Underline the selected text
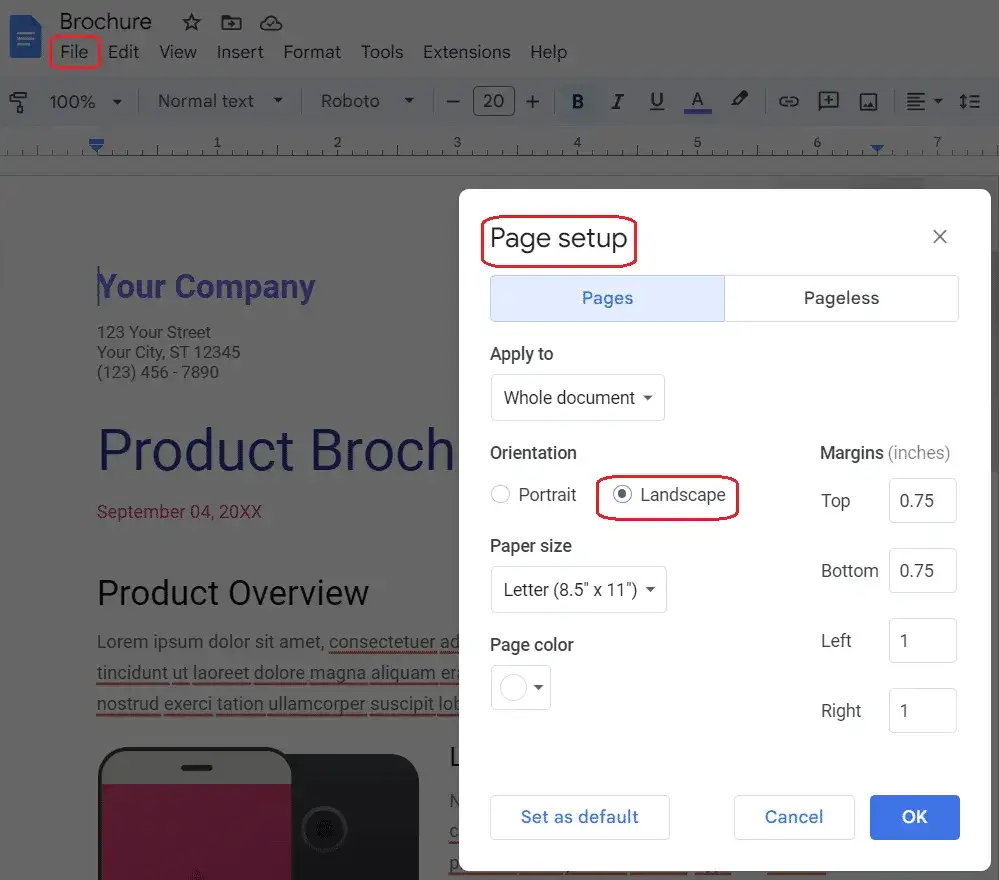The image size is (999, 880). (657, 101)
